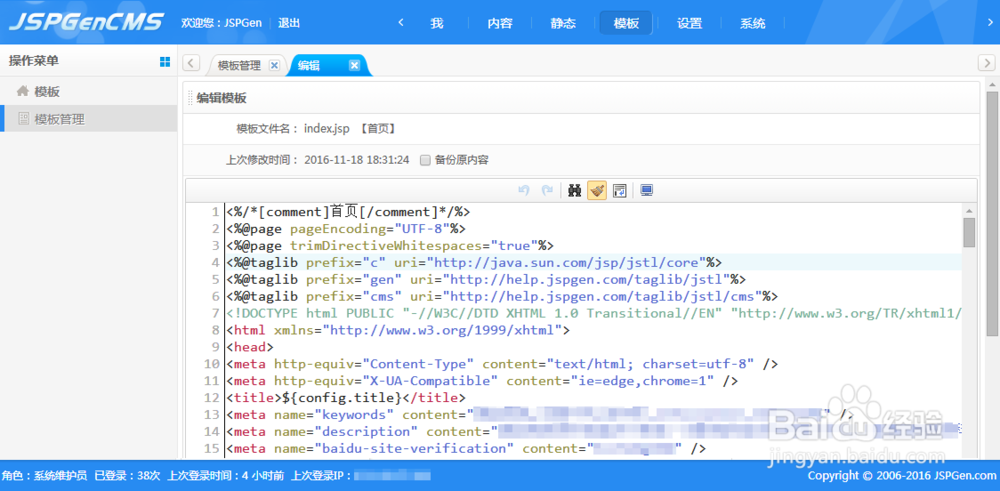Click the ${config.title} title line
This screenshot has height=491, width=1000.
click(x=346, y=398)
